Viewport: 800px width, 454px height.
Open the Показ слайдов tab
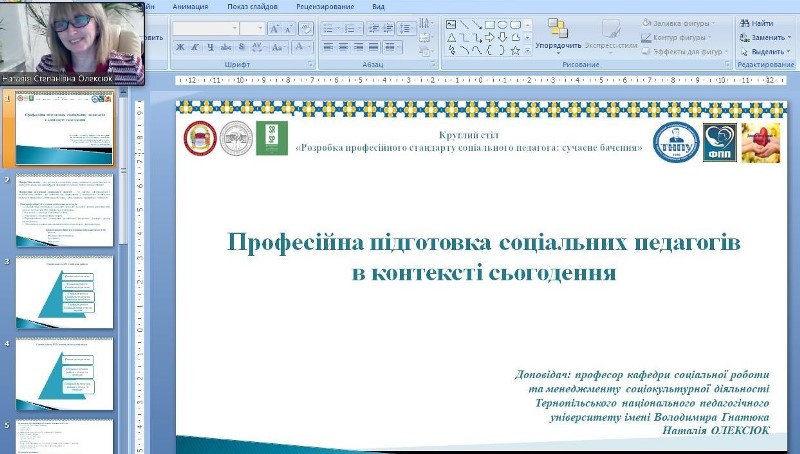pos(253,7)
